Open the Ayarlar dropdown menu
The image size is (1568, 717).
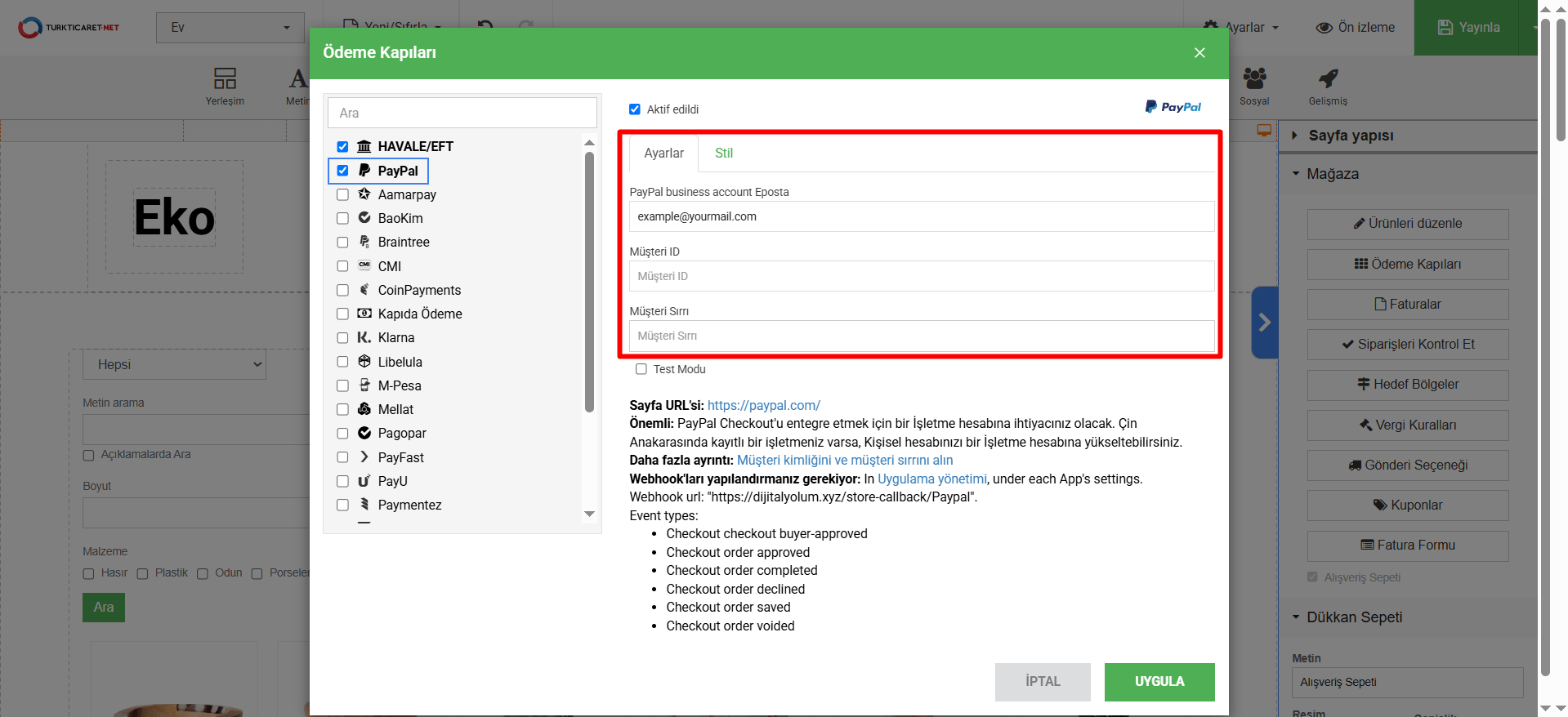pyautogui.click(x=1240, y=27)
